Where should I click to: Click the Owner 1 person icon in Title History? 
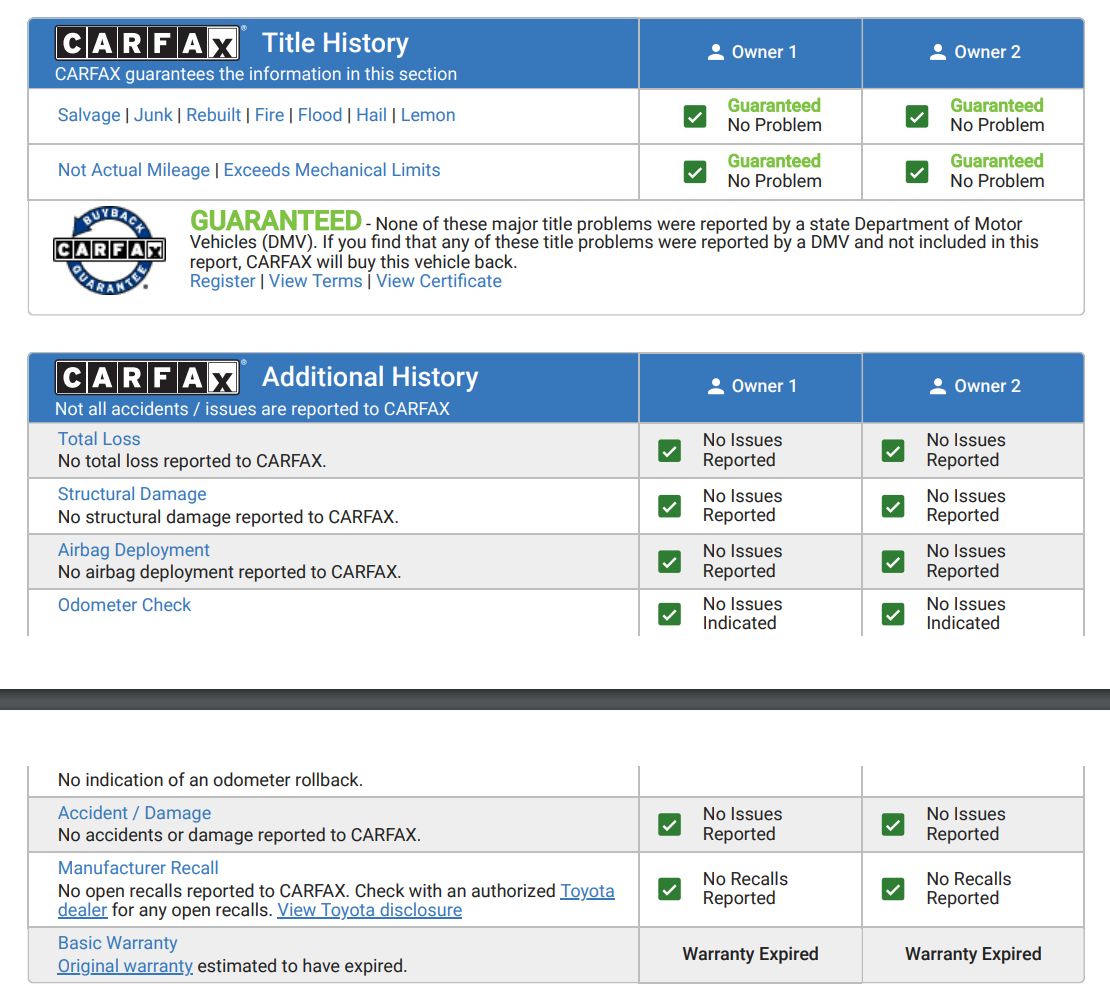(715, 52)
